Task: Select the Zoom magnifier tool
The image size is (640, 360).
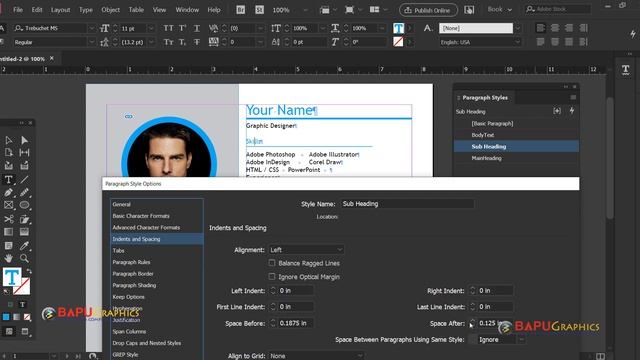Action: click(x=24, y=258)
